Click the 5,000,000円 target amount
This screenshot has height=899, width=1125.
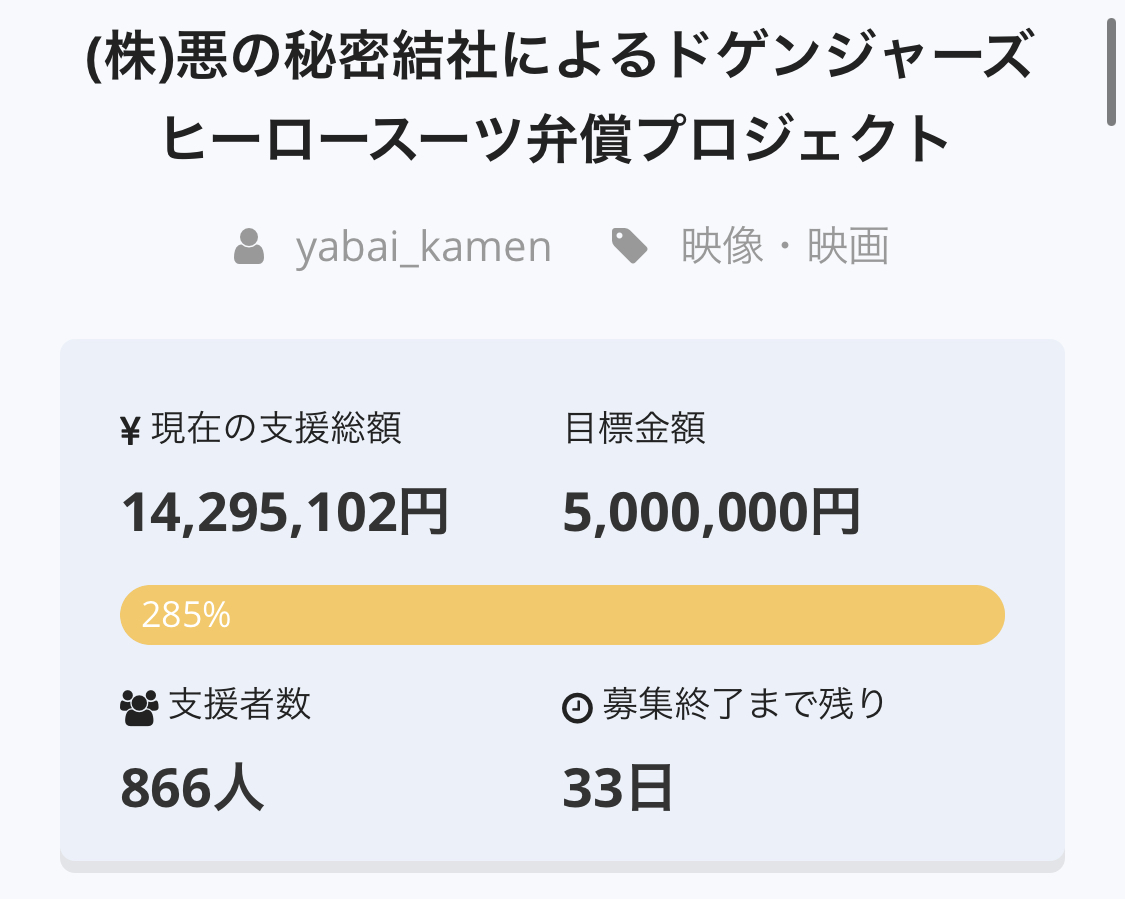coord(711,513)
